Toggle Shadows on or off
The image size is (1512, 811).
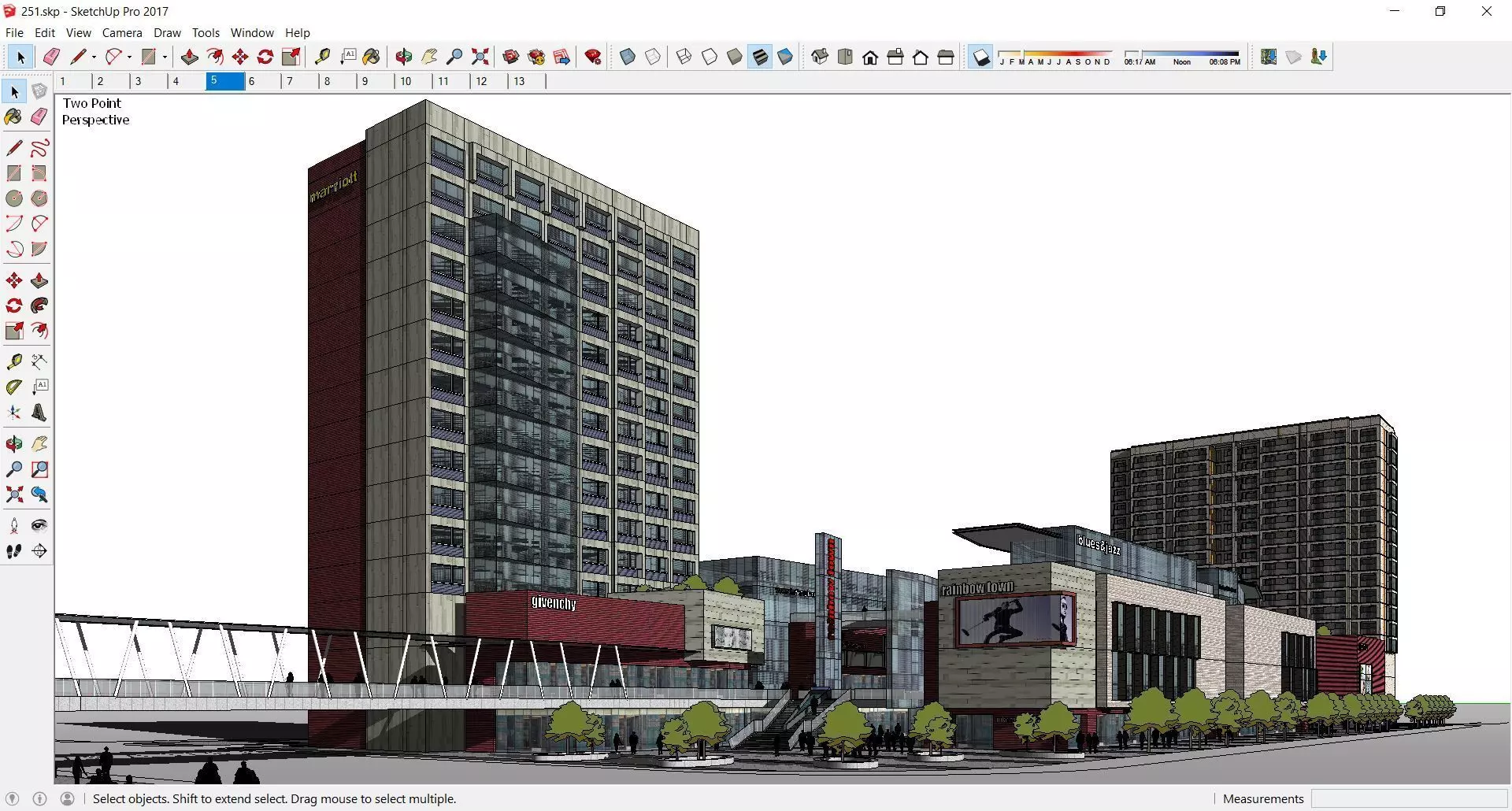980,57
